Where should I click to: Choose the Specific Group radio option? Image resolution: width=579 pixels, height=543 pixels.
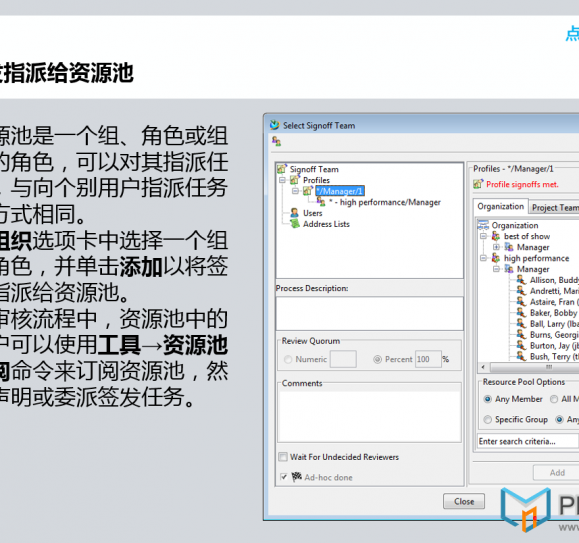(488, 420)
